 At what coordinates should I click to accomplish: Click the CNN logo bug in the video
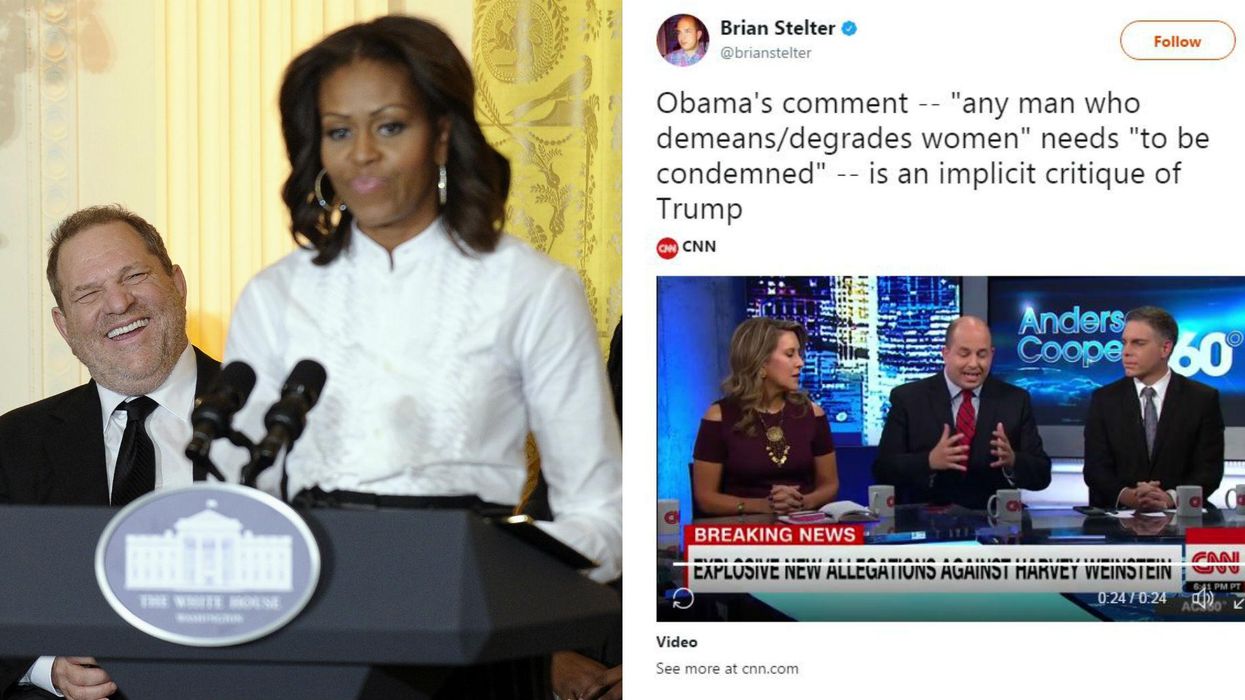coord(1214,561)
